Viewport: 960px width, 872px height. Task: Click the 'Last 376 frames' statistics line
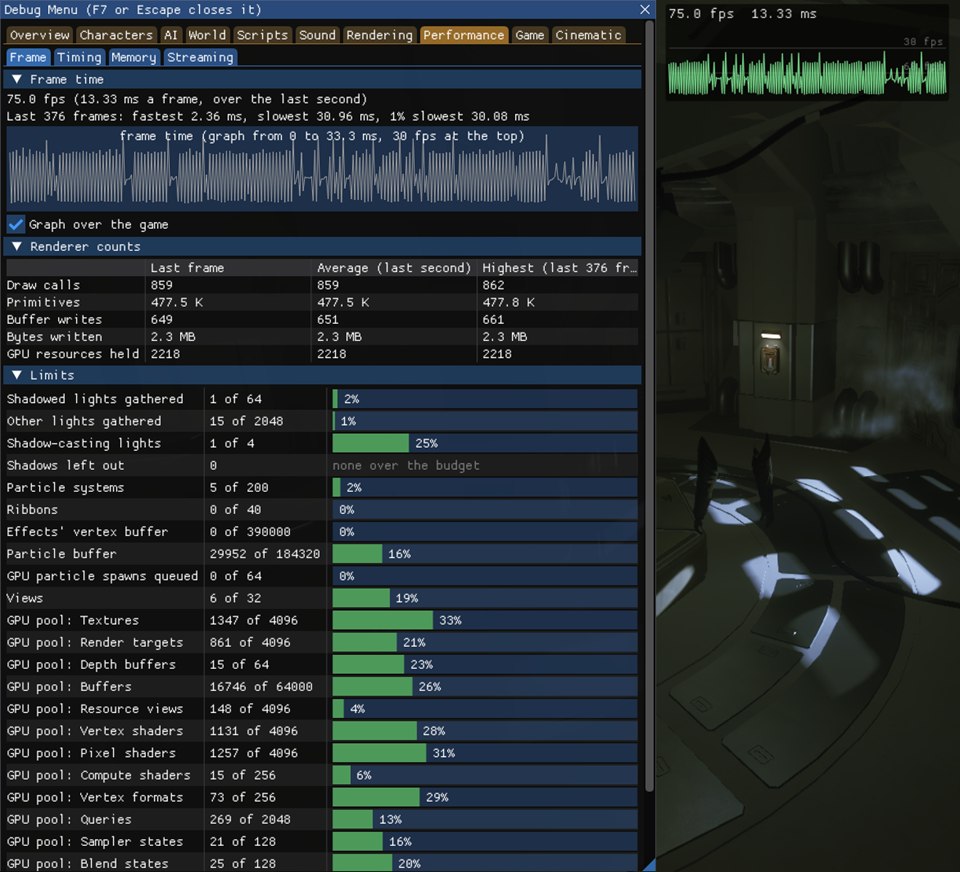(268, 116)
